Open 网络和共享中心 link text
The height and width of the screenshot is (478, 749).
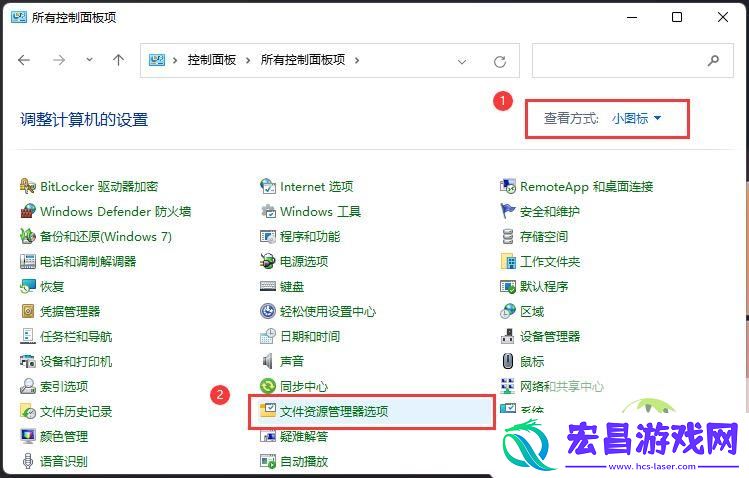tap(562, 386)
